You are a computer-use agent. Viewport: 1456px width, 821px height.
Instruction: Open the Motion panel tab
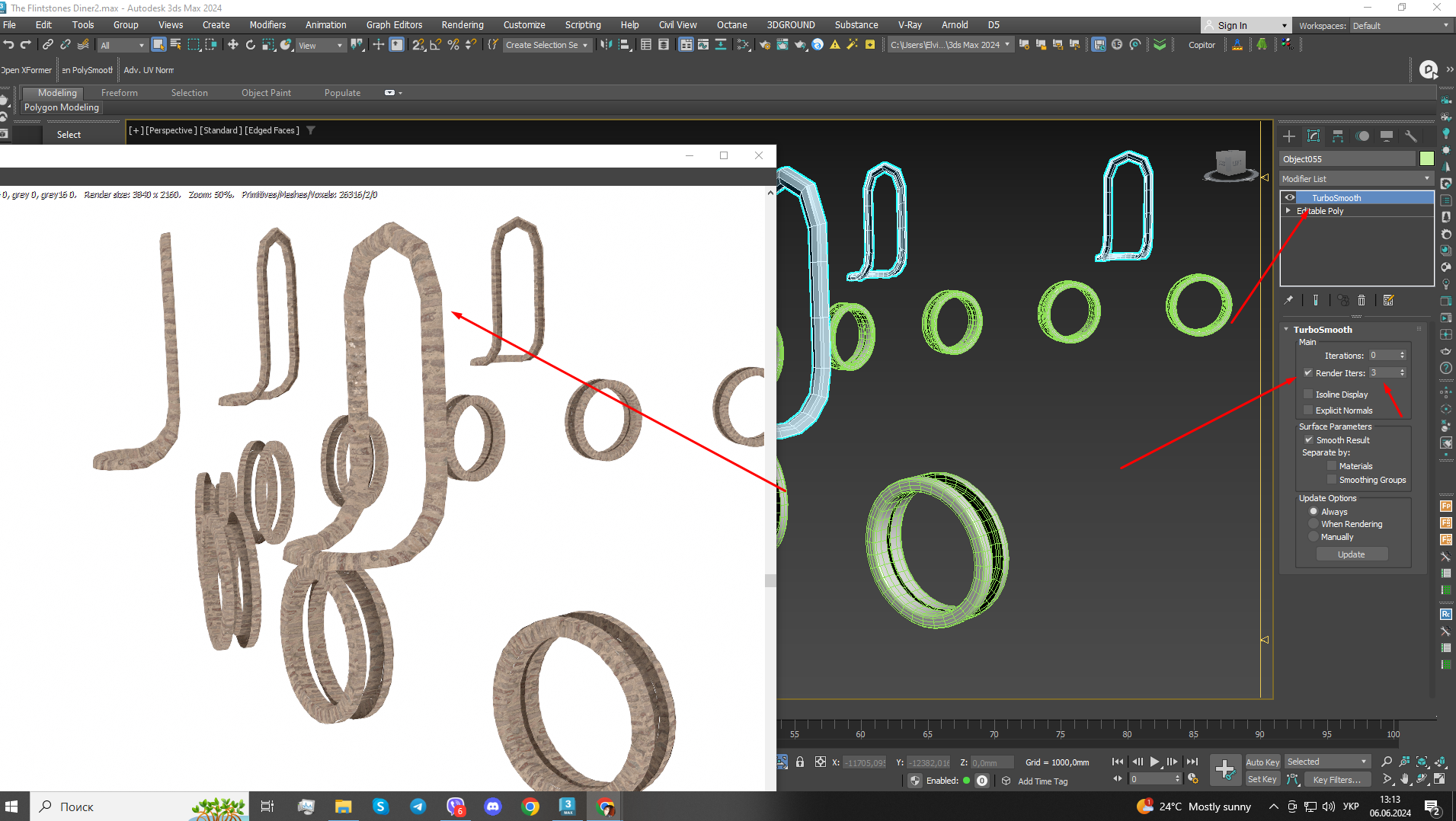pyautogui.click(x=1362, y=136)
